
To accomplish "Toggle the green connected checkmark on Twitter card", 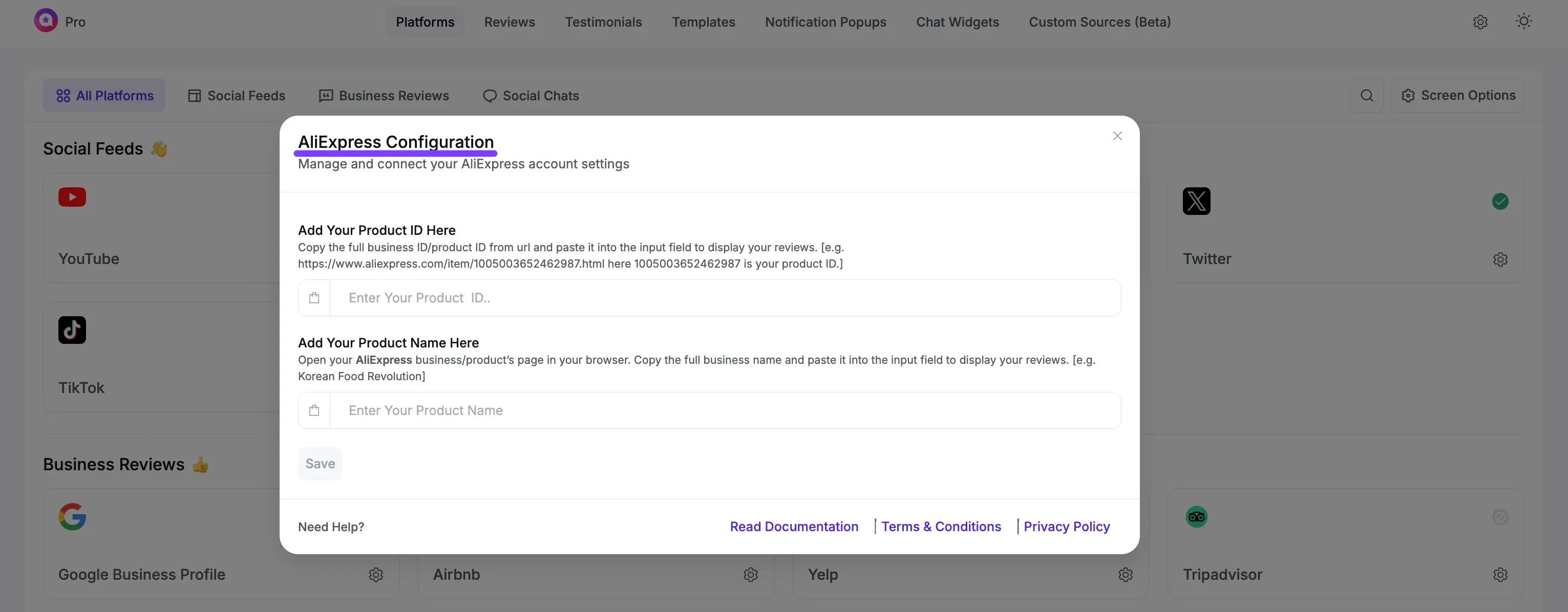I will 1500,201.
